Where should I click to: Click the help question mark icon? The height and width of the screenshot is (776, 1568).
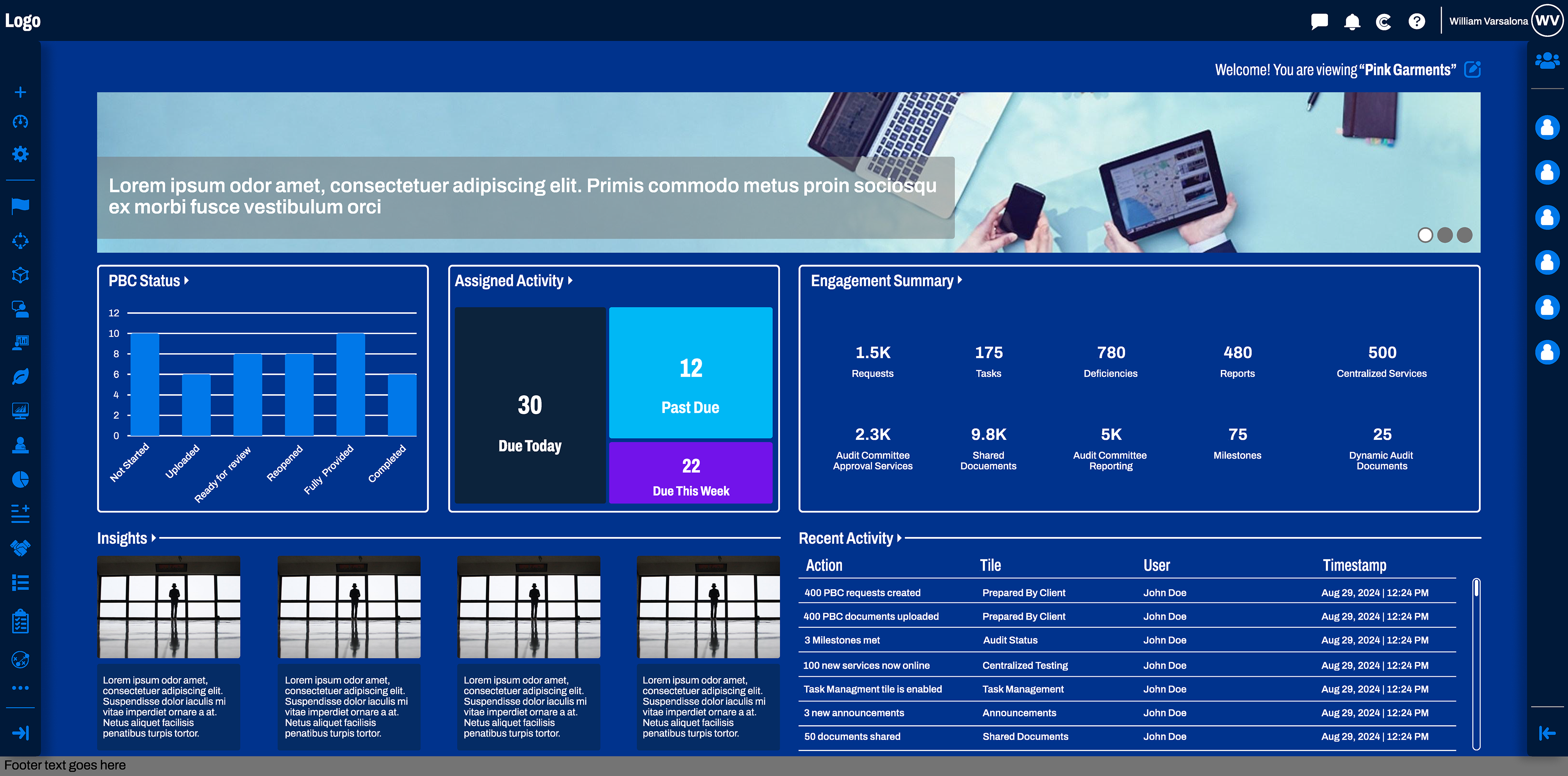1417,22
